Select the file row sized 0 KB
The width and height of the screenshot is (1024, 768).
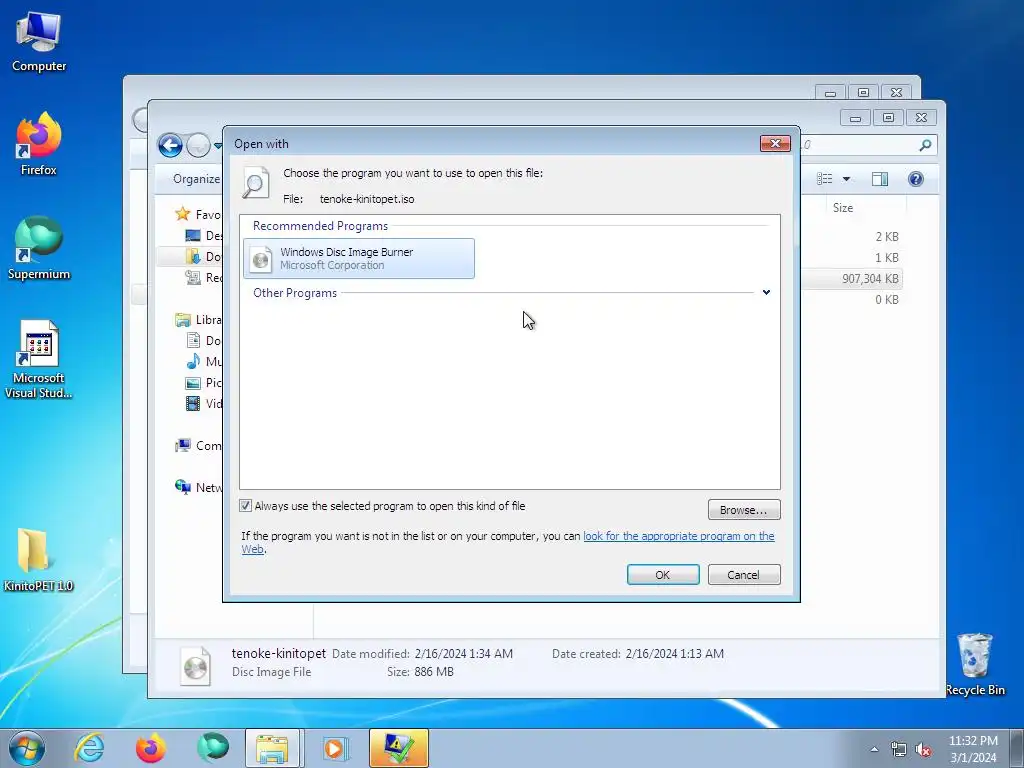[x=852, y=300]
